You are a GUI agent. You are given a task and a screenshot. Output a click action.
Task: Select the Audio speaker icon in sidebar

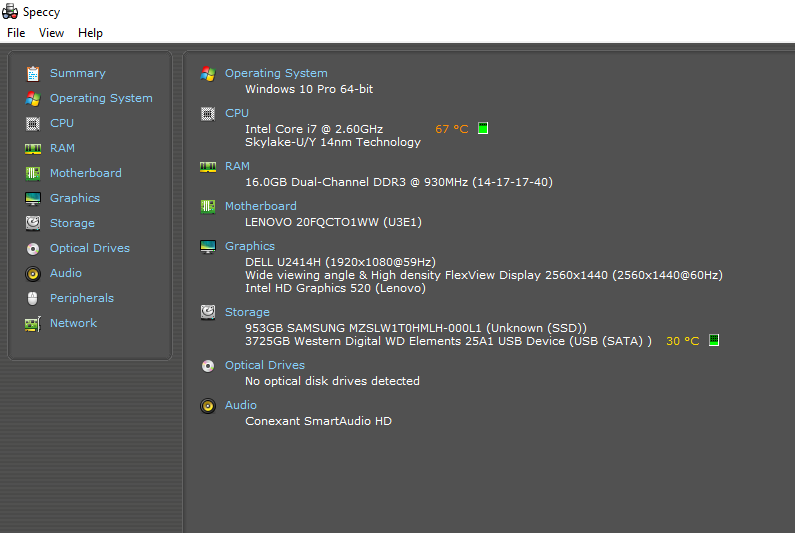click(33, 274)
